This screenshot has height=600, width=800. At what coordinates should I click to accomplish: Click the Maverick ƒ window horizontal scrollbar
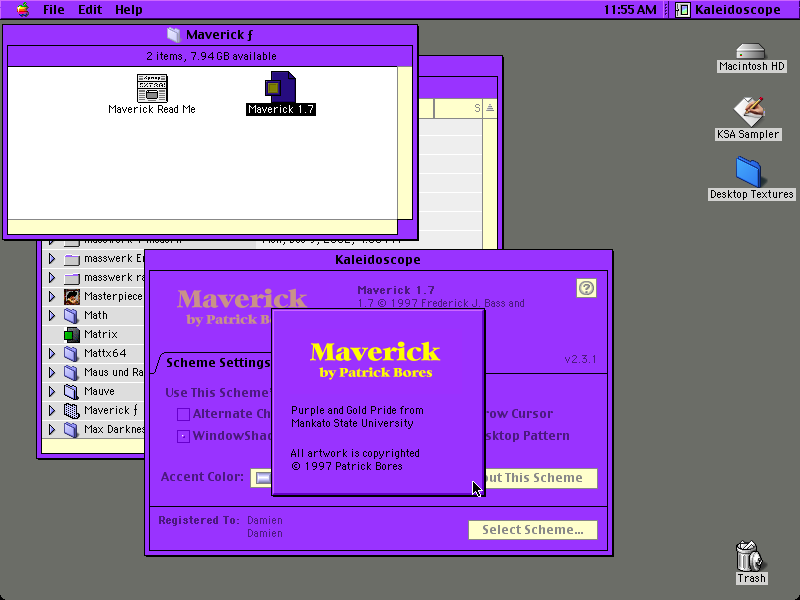(x=202, y=227)
